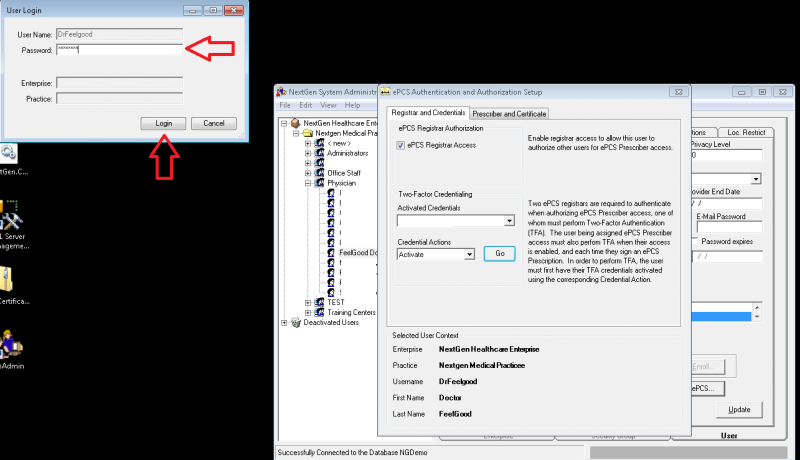
Task: Open the NextGen.C... desktop shortcut icon
Action: (8, 153)
